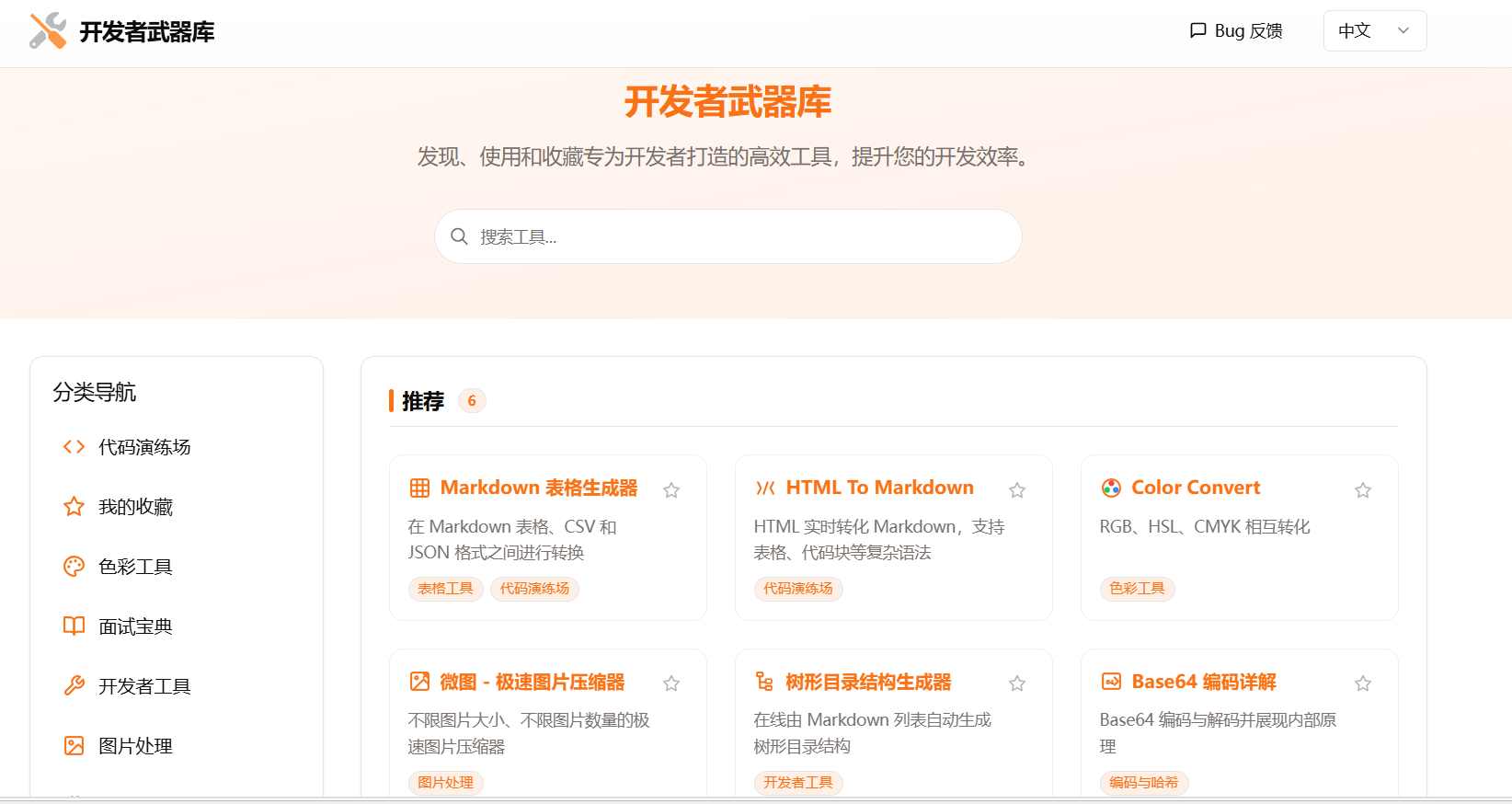Open the Base64 编码详解 tool
Image resolution: width=1512 pixels, height=804 pixels.
(1204, 682)
